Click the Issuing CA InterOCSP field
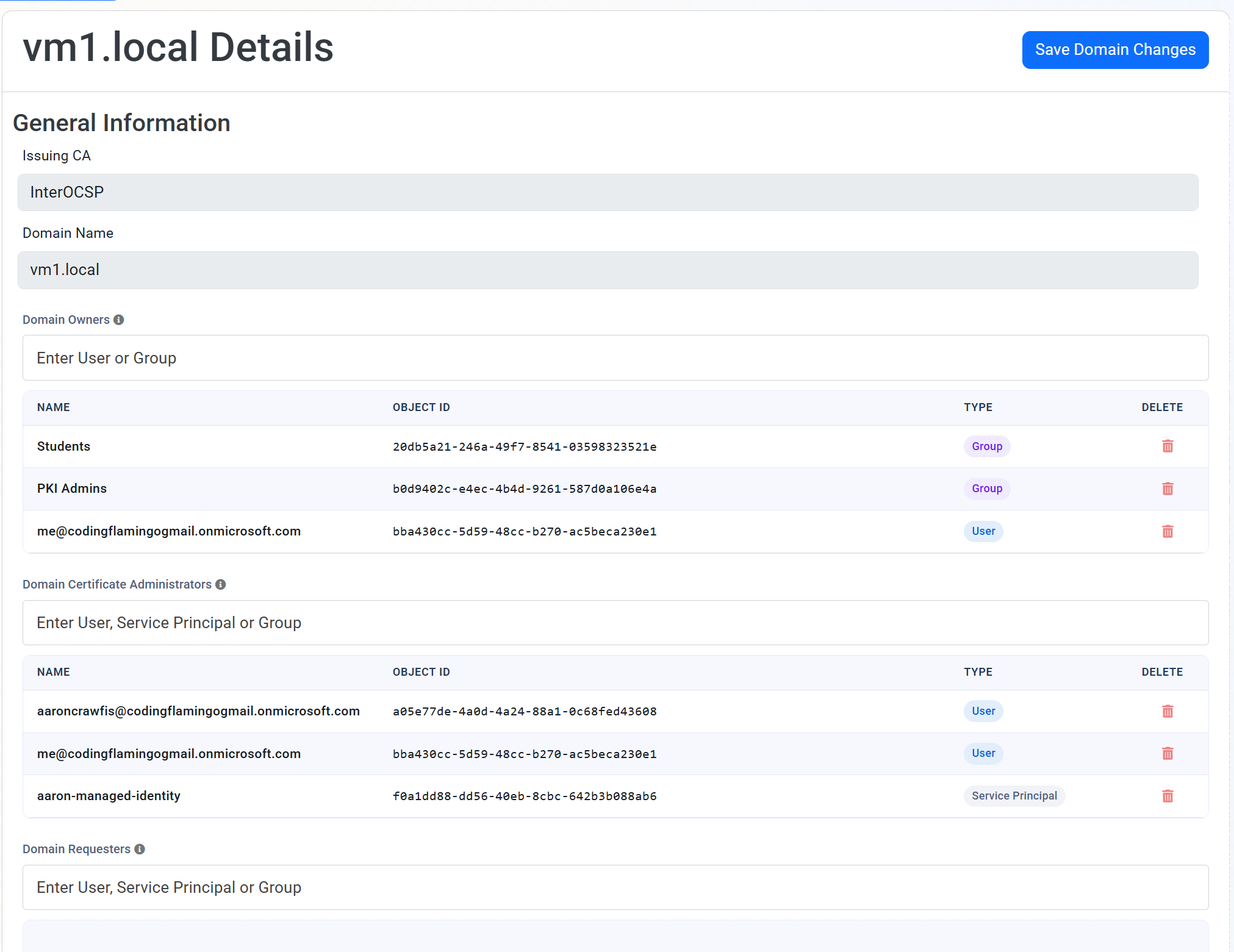 coord(608,192)
